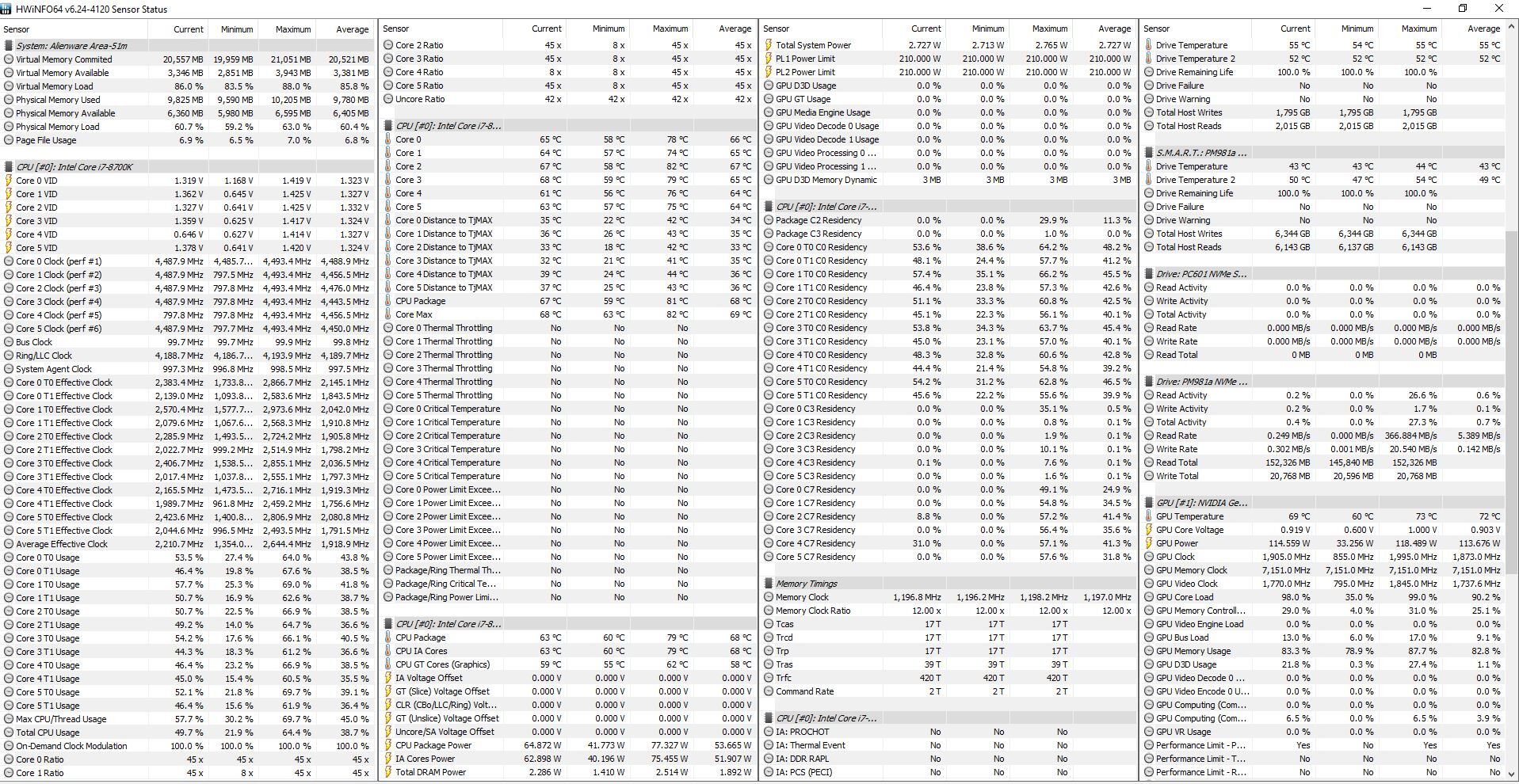Click the lightning icon beside IA Voltage Offset
Screen dimensions: 1519x784
(x=388, y=678)
